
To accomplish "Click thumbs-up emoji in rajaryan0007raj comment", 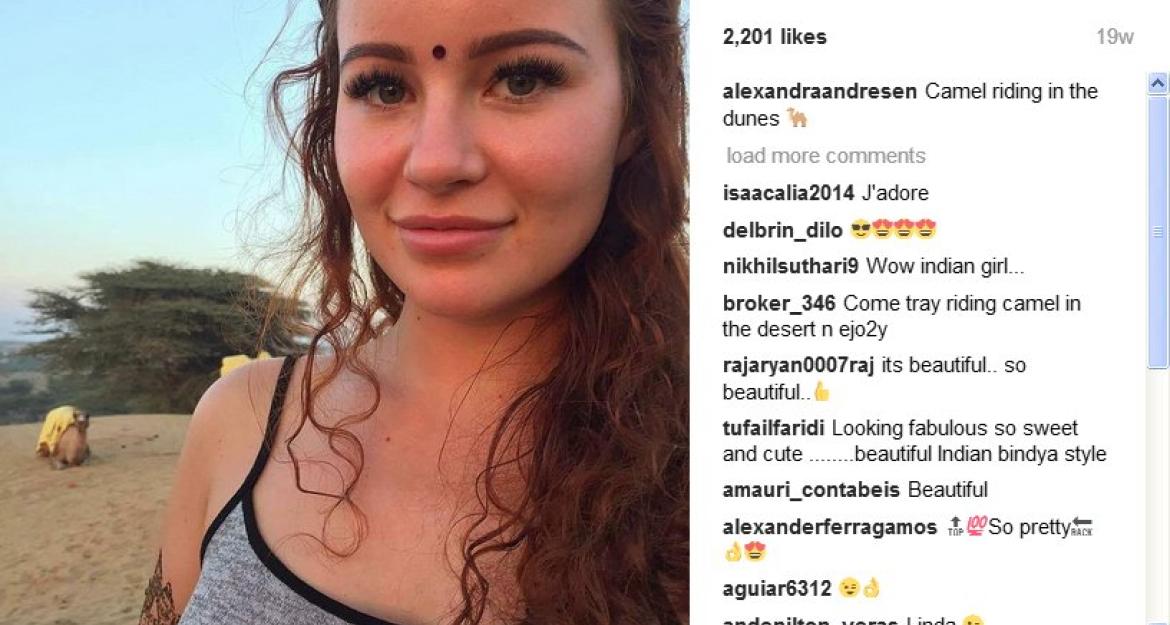I will (x=822, y=391).
